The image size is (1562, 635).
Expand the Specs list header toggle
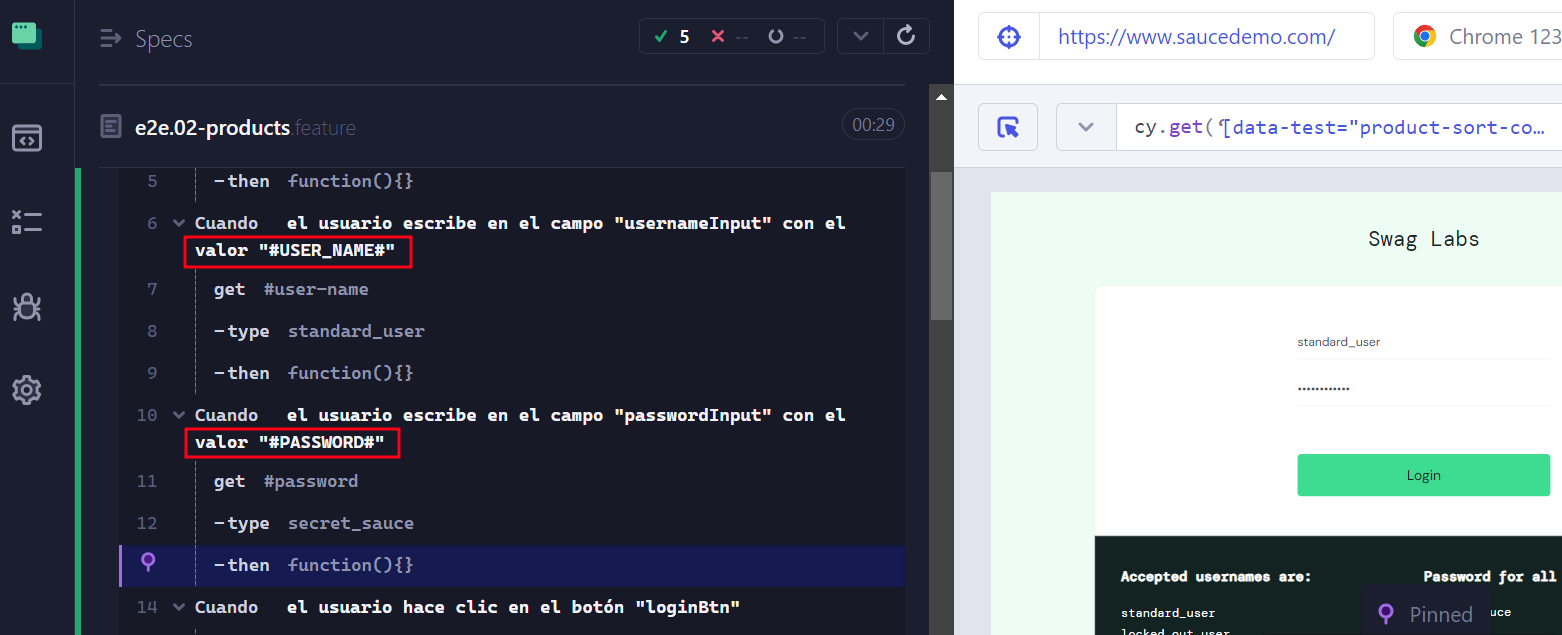click(110, 39)
